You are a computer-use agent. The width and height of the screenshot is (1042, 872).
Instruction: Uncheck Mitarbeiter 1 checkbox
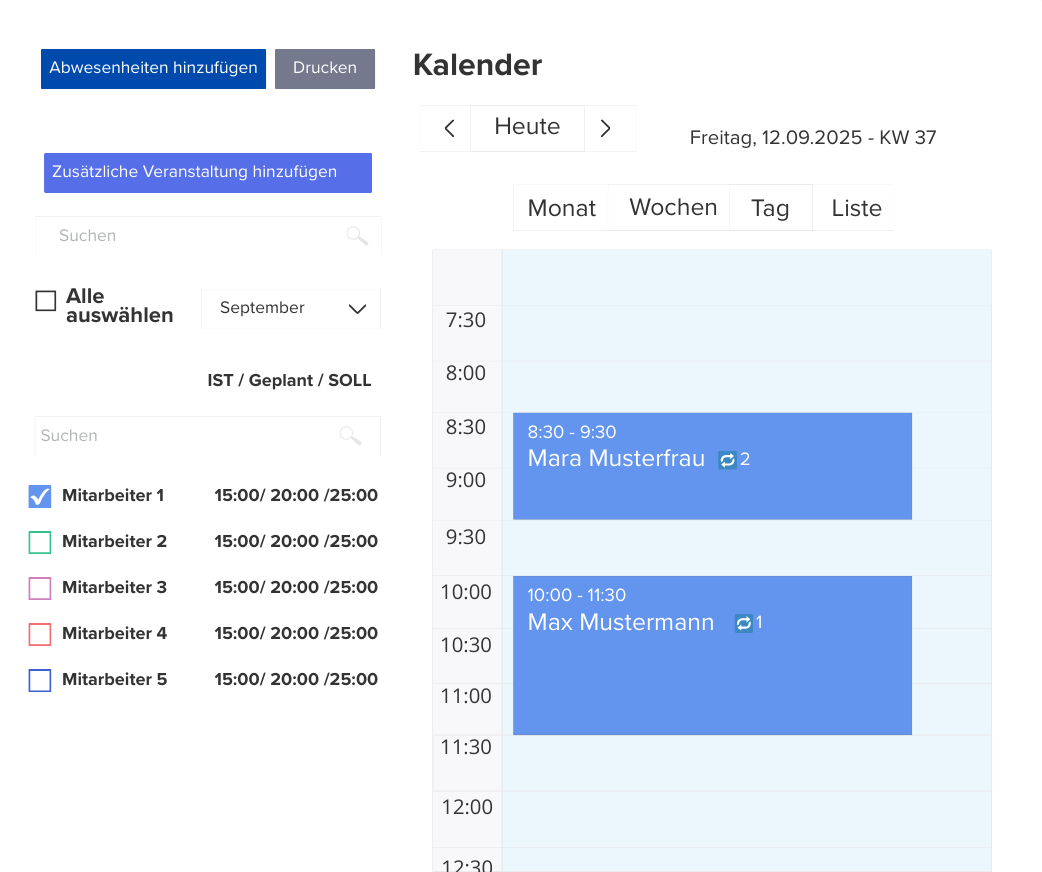[x=40, y=496]
